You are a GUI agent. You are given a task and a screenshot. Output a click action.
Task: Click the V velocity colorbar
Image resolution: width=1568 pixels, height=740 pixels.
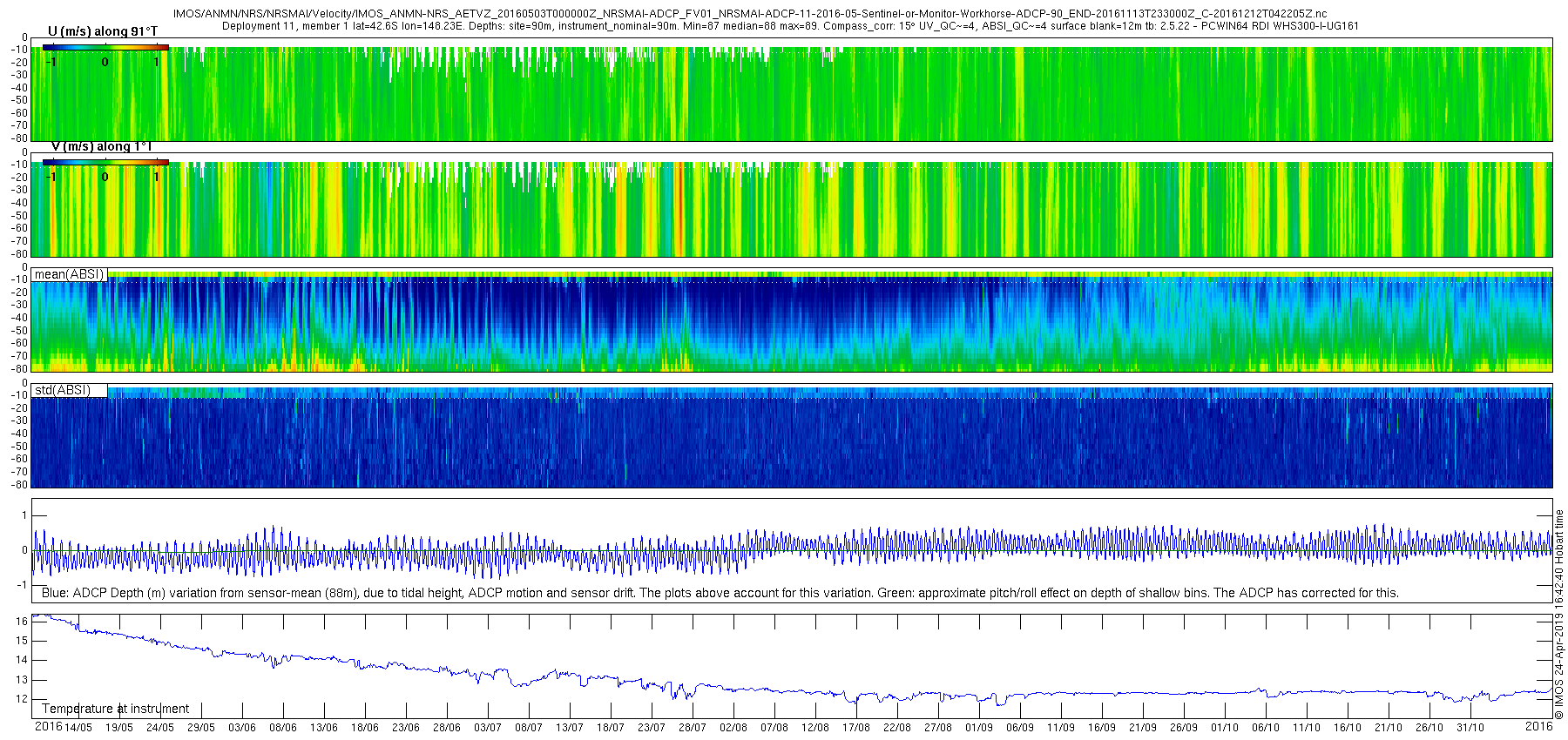tap(105, 162)
